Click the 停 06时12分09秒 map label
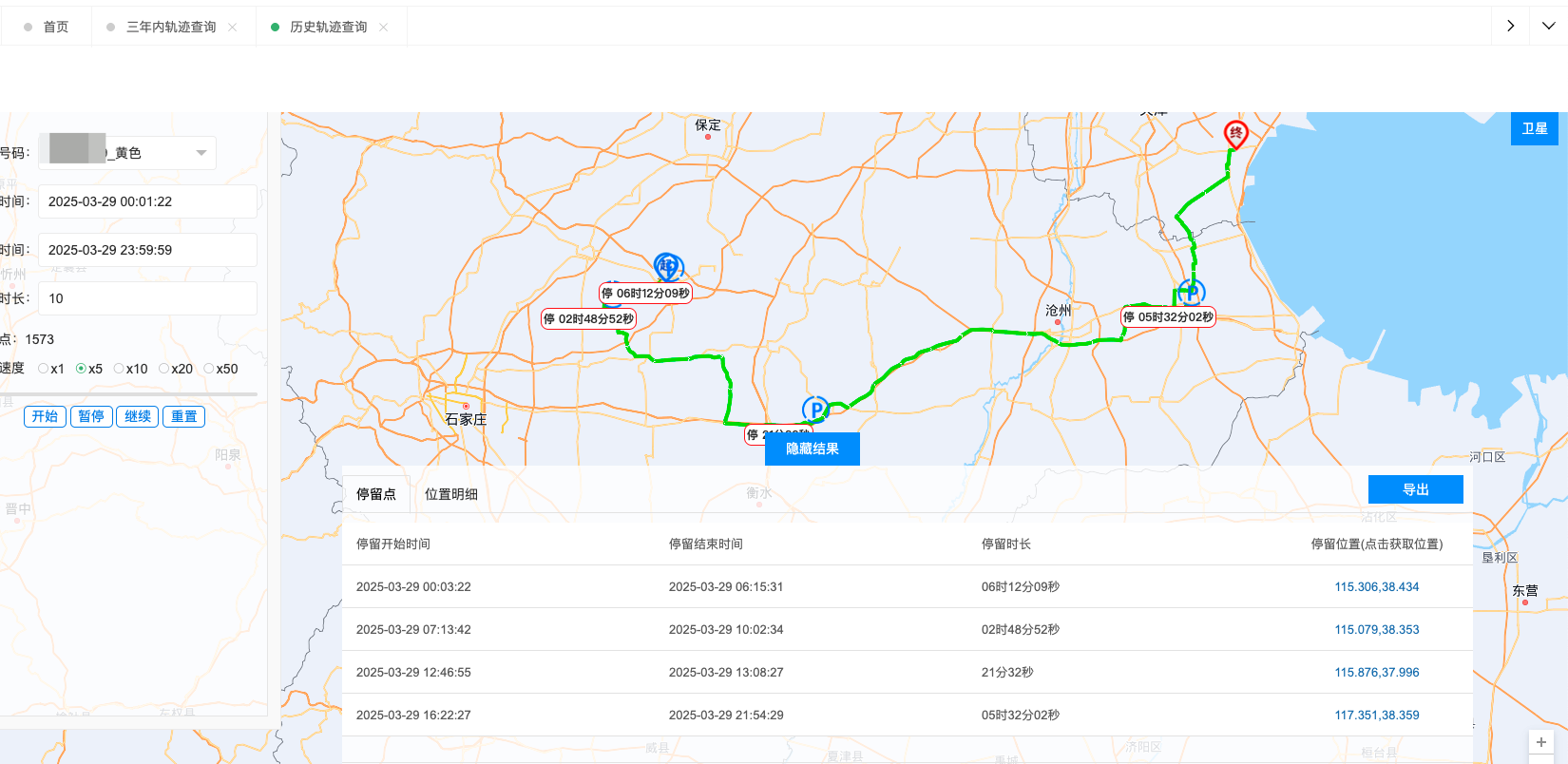The height and width of the screenshot is (764, 1568). tap(645, 294)
